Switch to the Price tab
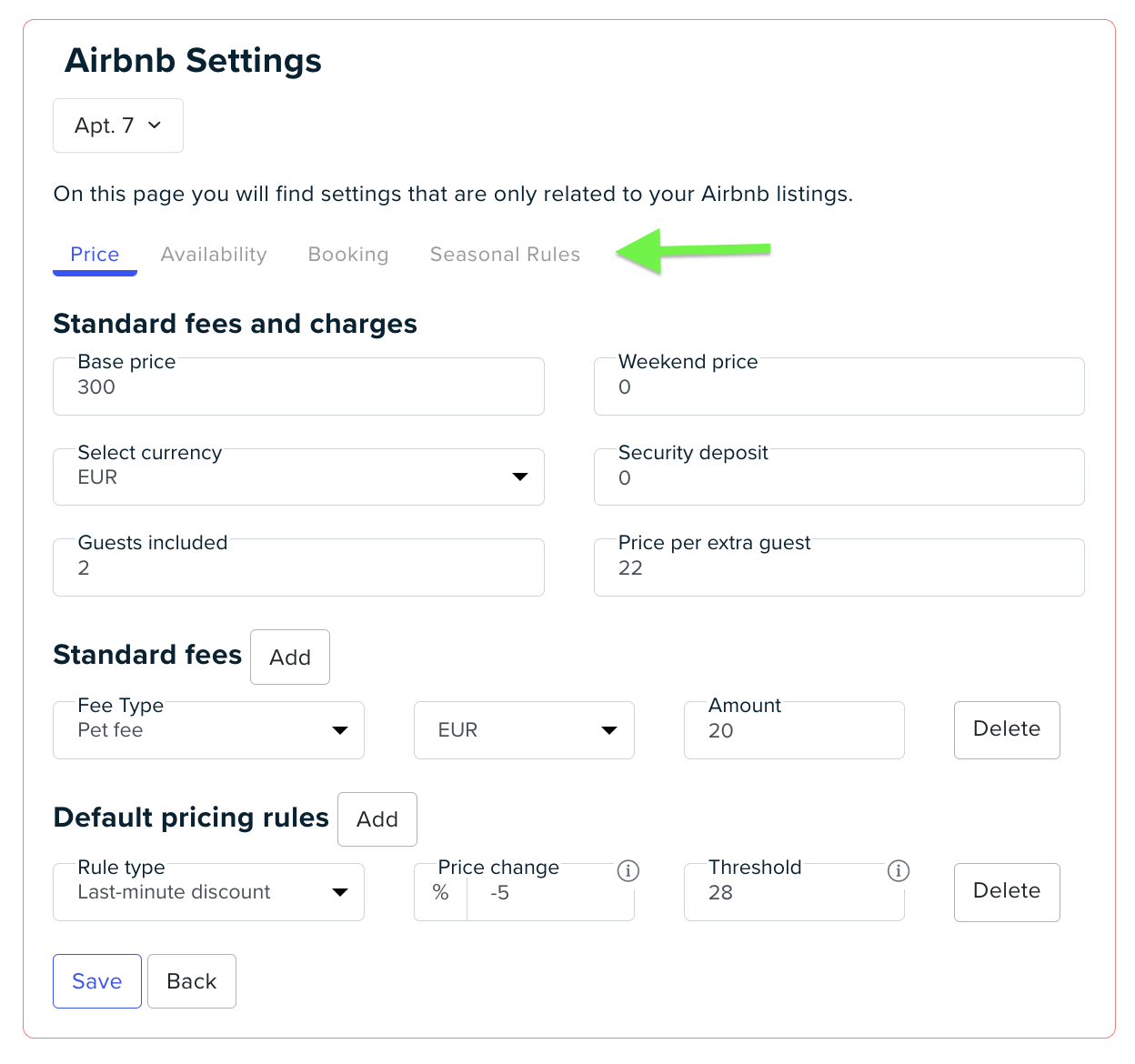 click(x=95, y=255)
